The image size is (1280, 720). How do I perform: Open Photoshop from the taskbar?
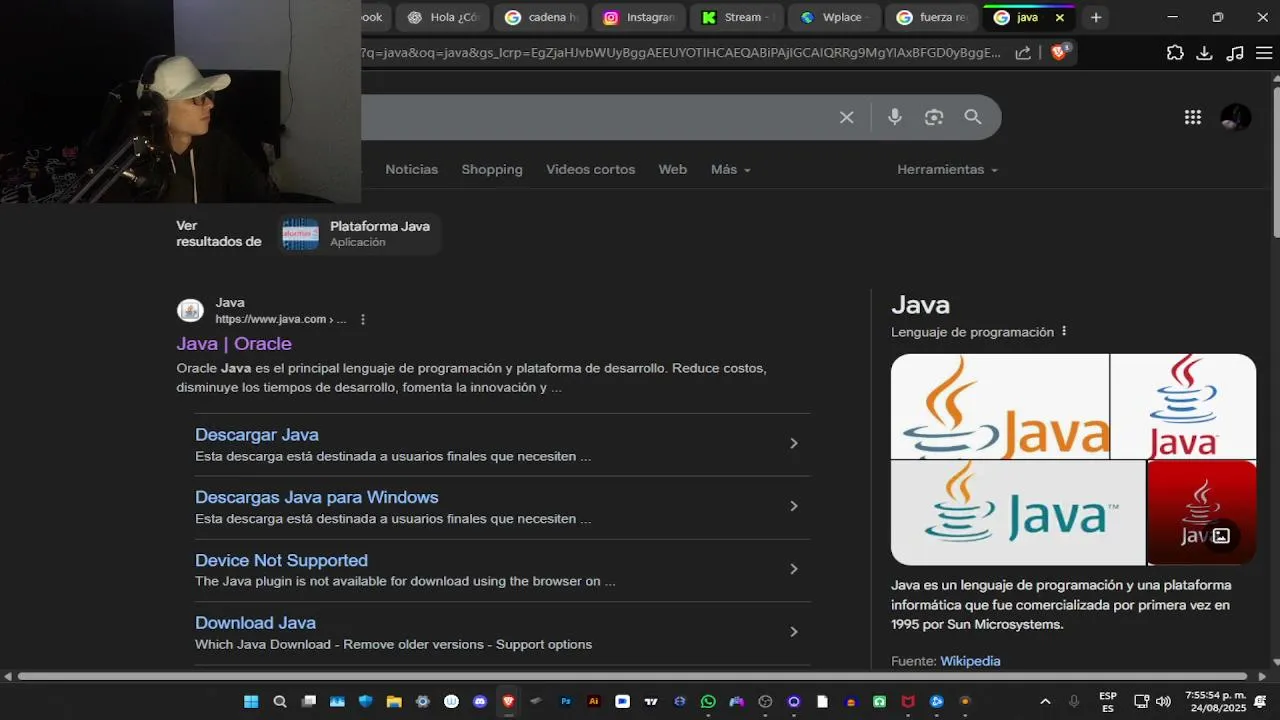[x=566, y=702]
